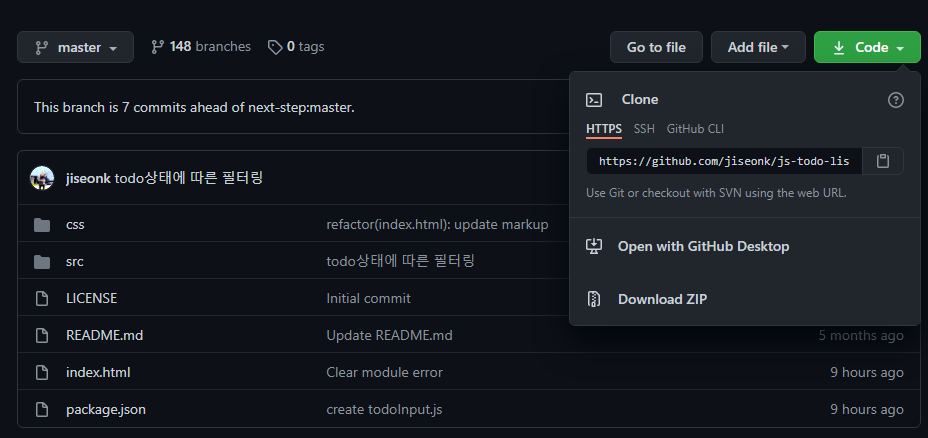Open the src folder

tap(75, 262)
